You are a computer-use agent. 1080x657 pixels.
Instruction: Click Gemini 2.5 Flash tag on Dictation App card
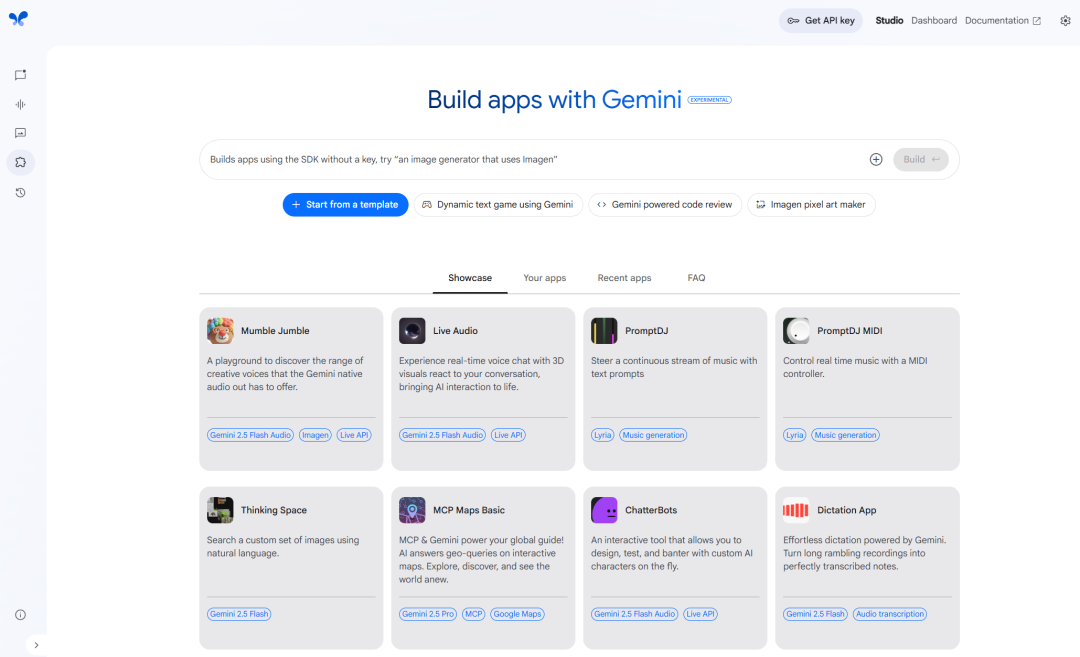click(x=816, y=614)
